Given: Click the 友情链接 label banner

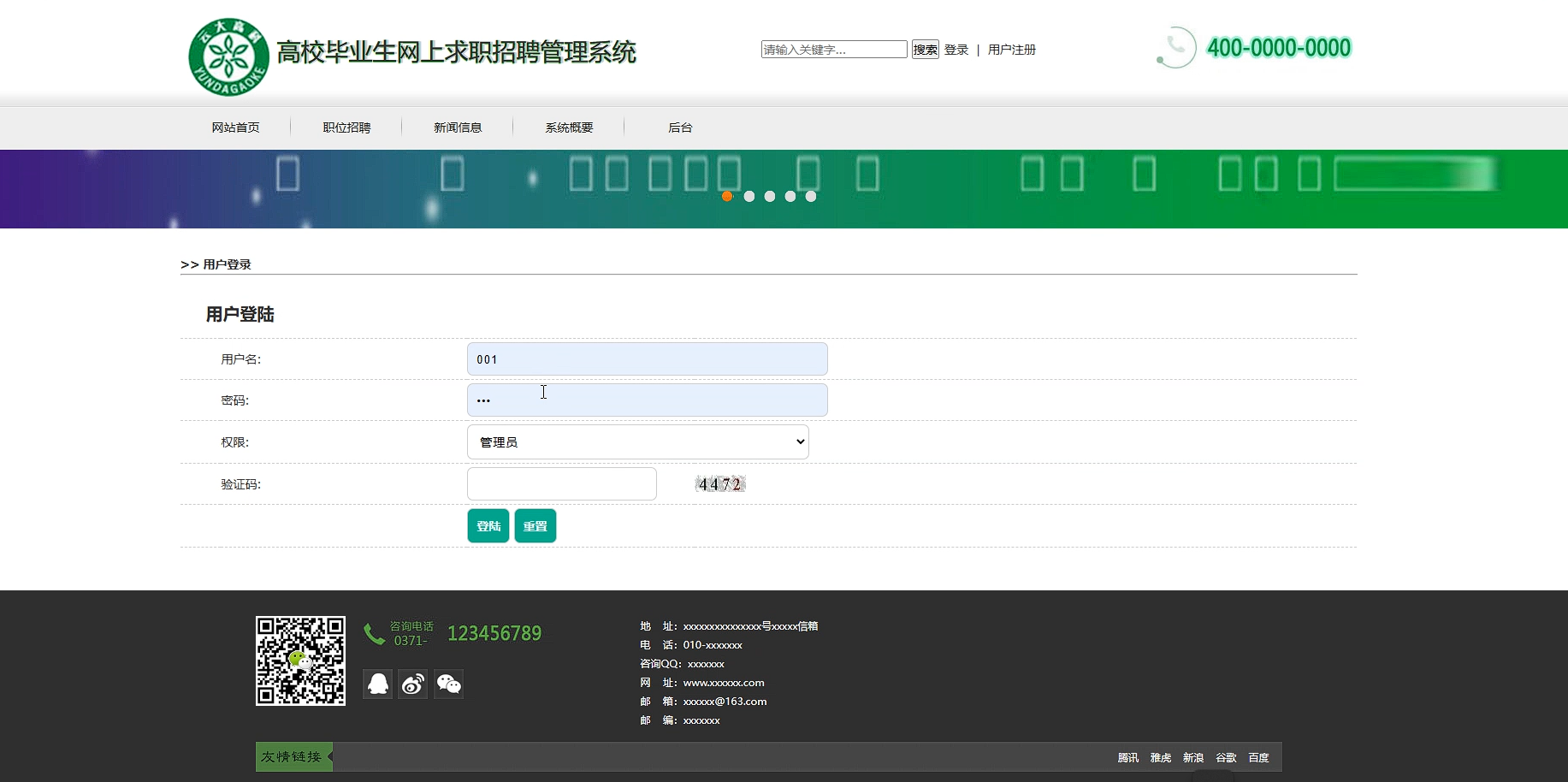Looking at the screenshot, I should (293, 756).
